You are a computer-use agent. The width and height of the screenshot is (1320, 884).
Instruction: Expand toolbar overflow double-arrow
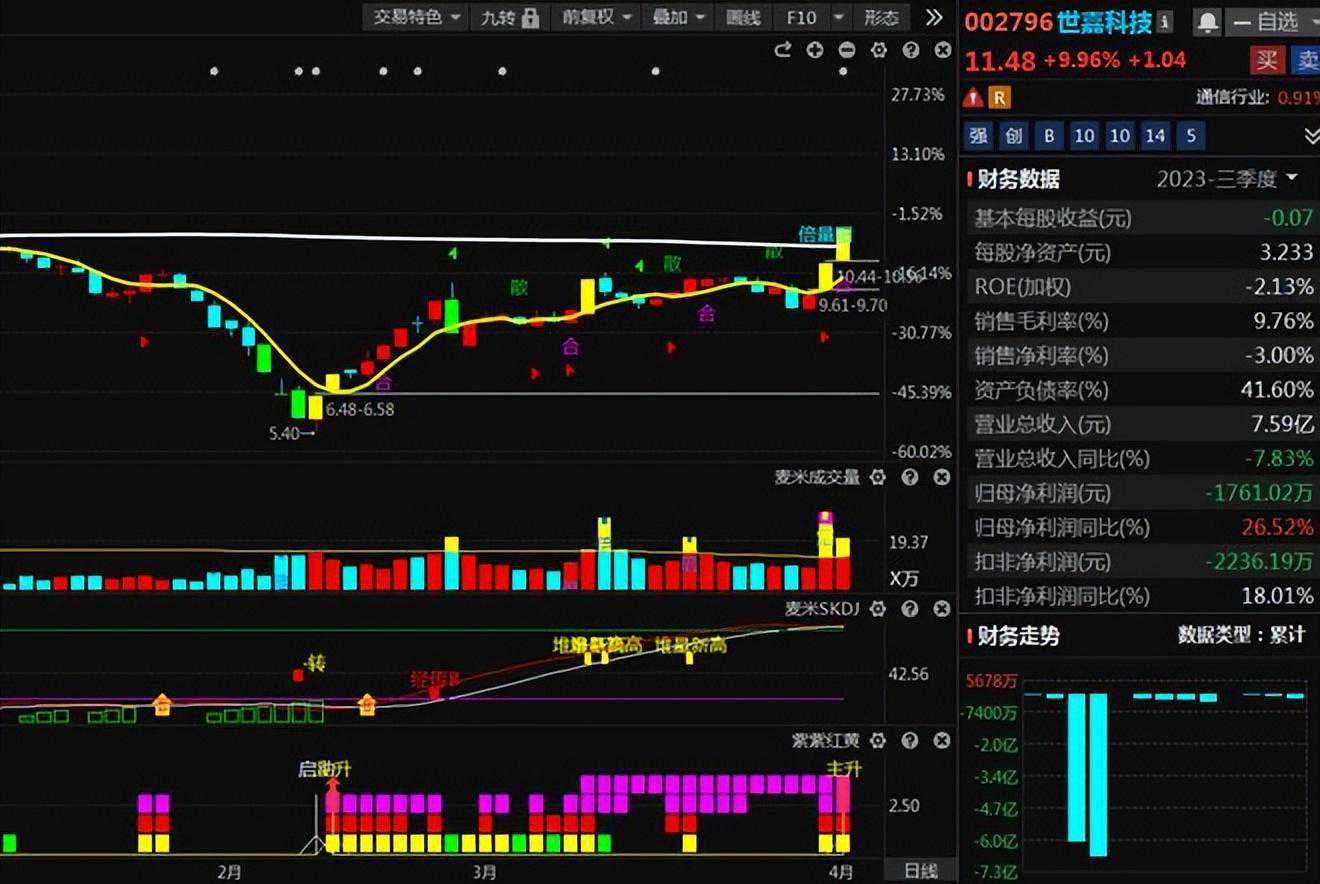coord(933,17)
